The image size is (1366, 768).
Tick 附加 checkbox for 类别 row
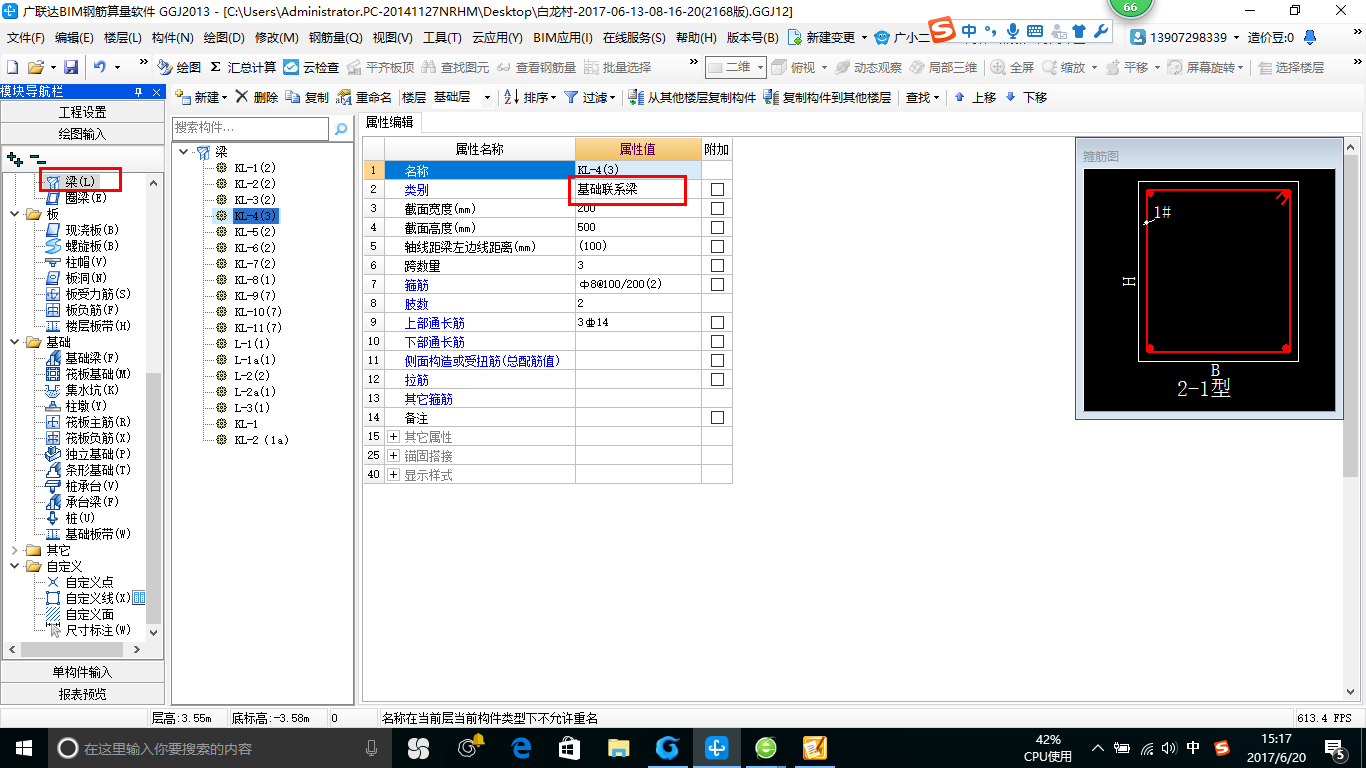point(717,189)
